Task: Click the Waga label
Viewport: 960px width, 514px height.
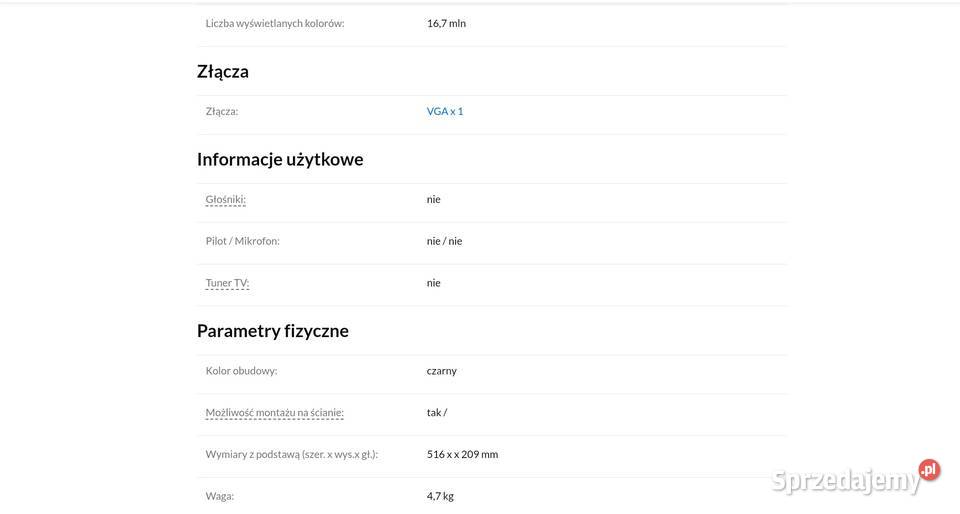Action: pos(220,496)
